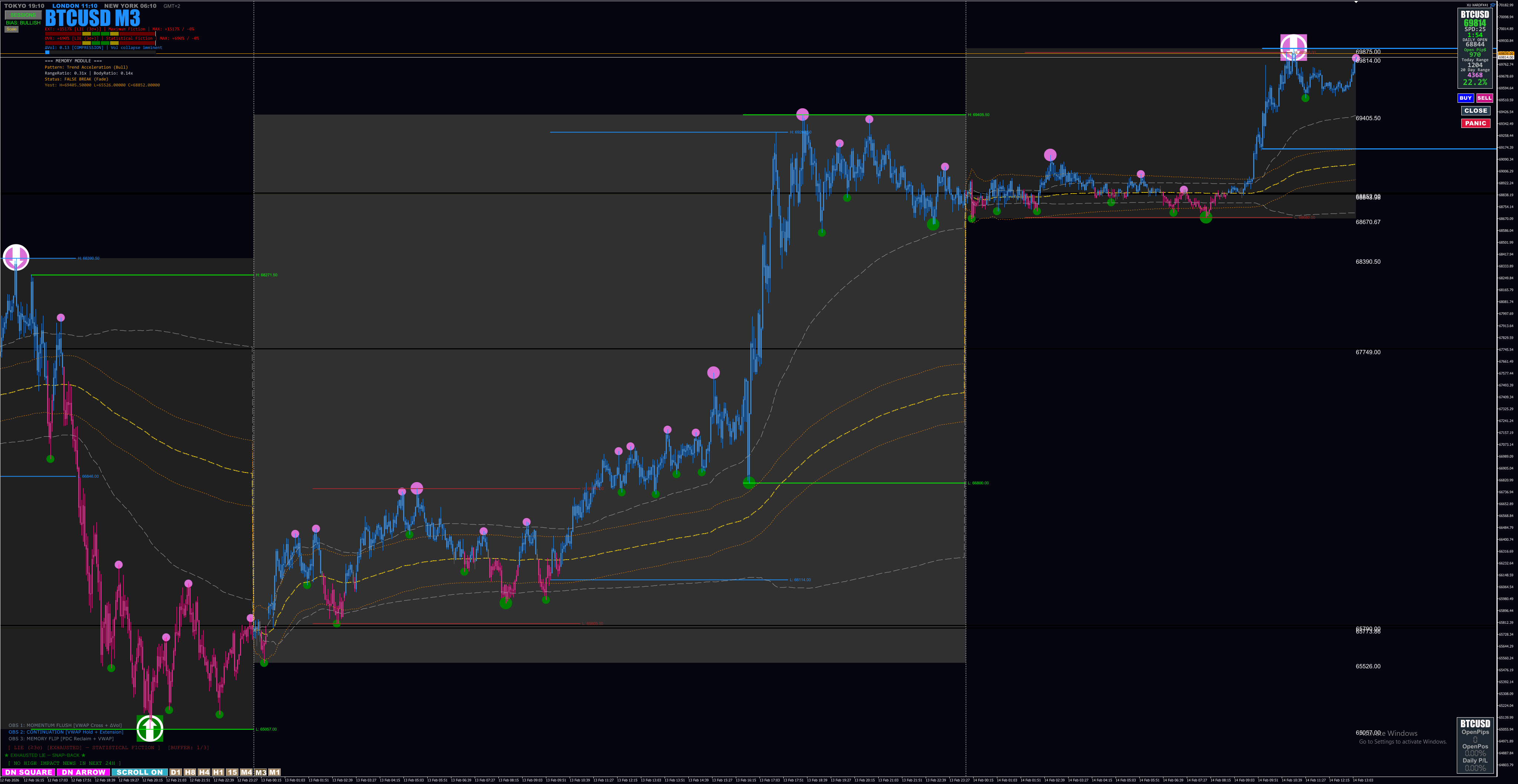The height and width of the screenshot is (784, 1518).
Task: Switch to the D1 timeframe
Action: coord(175,772)
